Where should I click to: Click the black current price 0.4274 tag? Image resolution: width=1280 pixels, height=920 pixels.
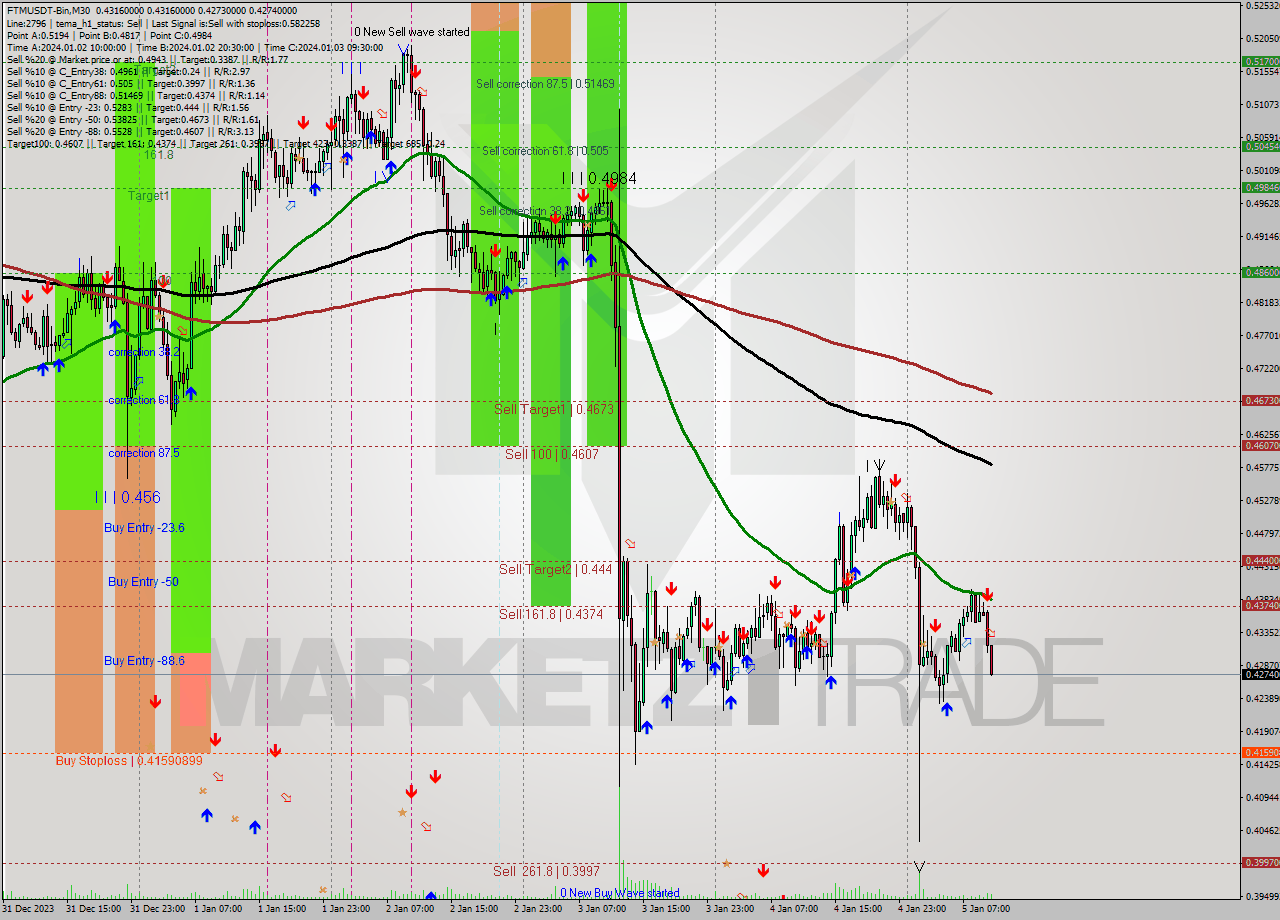[1260, 674]
